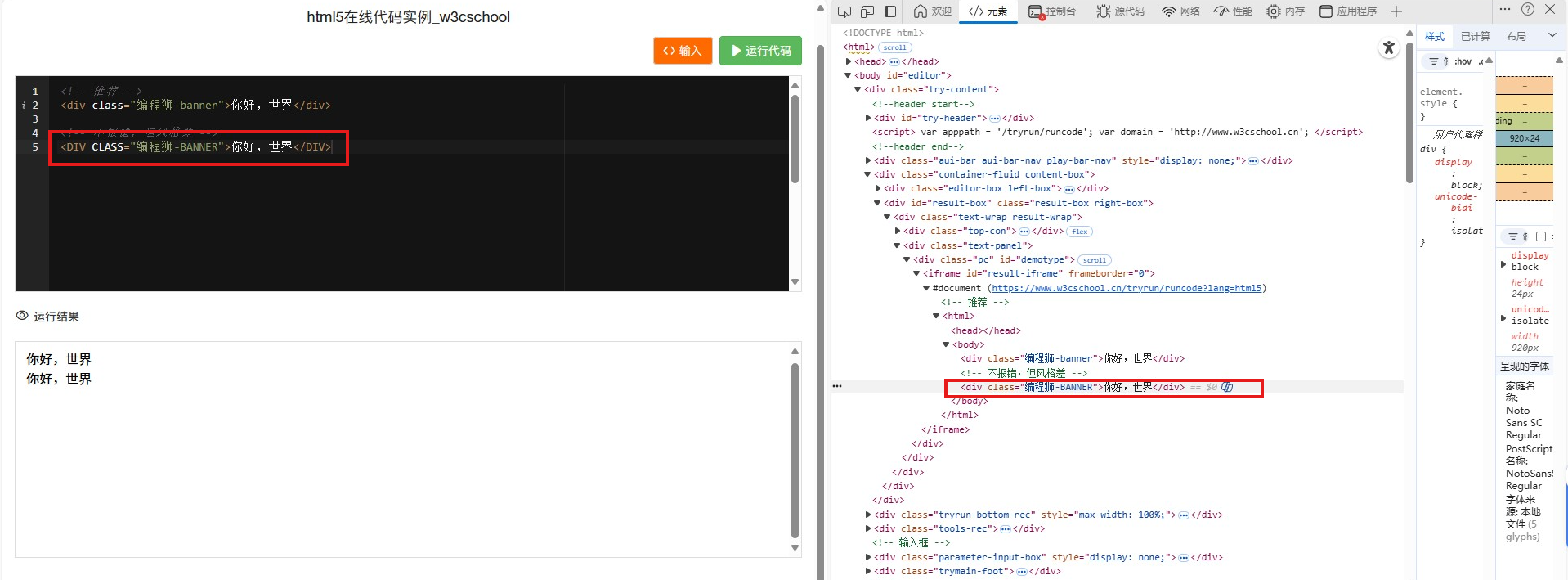
Task: Click the result panel vertical scrollbar
Action: [x=795, y=450]
